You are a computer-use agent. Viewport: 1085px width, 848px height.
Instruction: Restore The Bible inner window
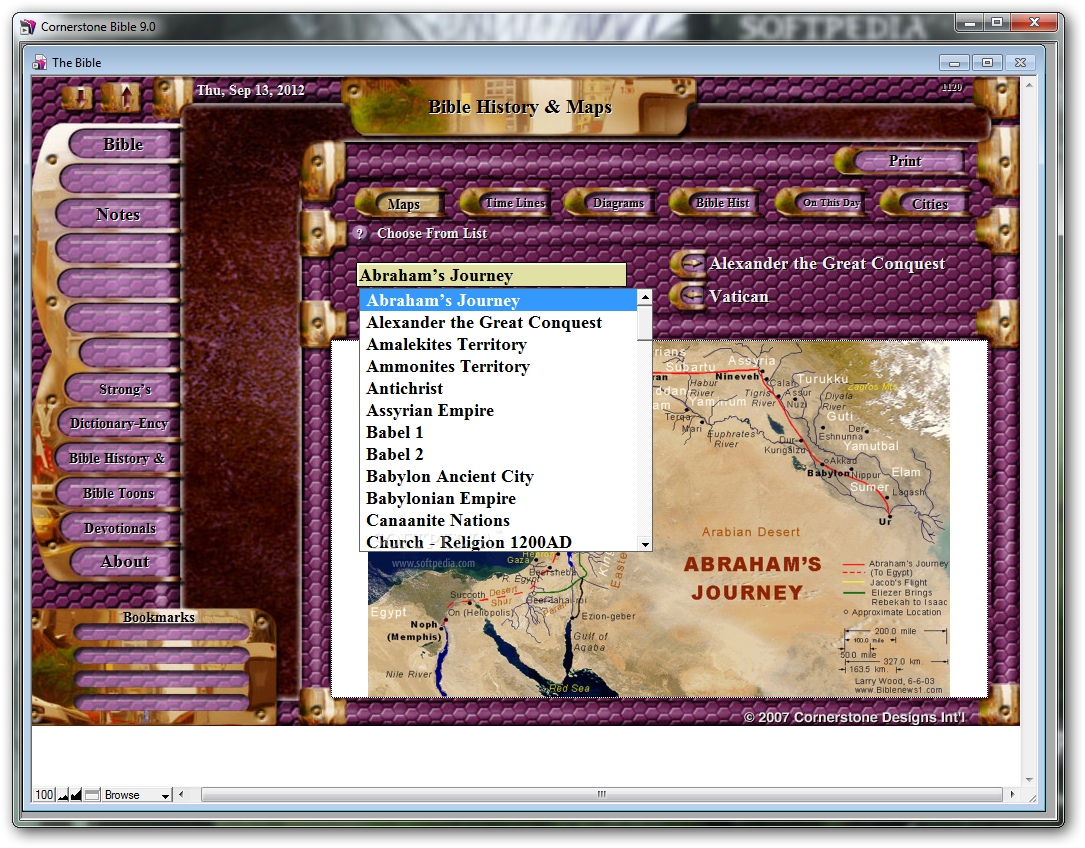[x=987, y=63]
